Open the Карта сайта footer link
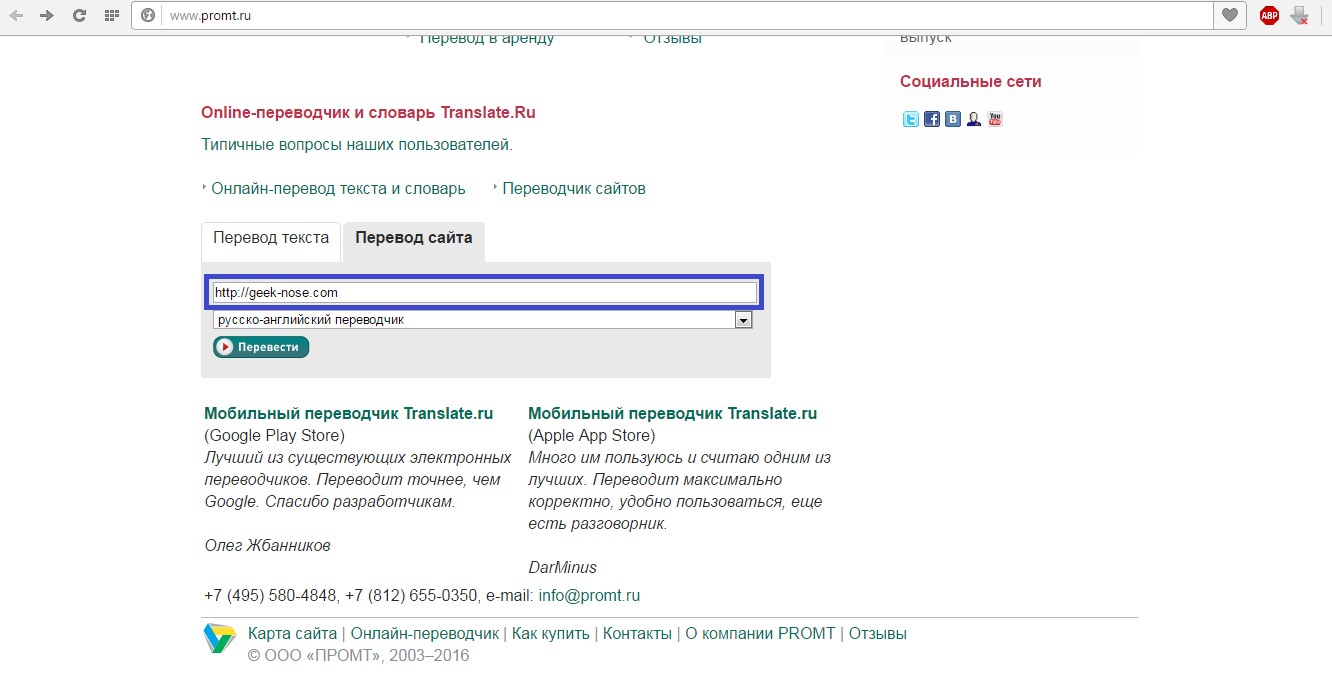 (292, 633)
